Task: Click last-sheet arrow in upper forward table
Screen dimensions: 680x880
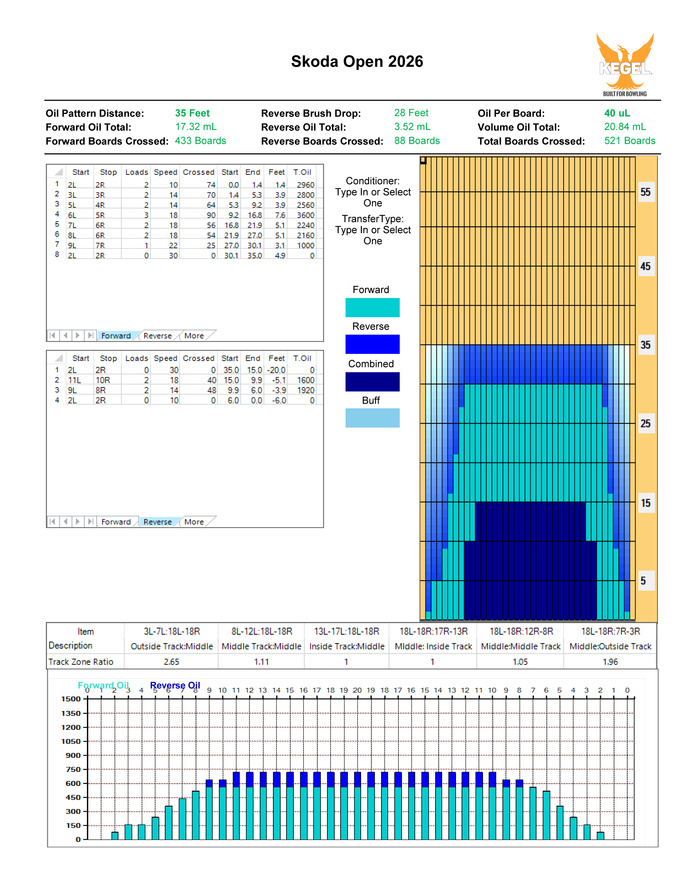Action: (90, 336)
